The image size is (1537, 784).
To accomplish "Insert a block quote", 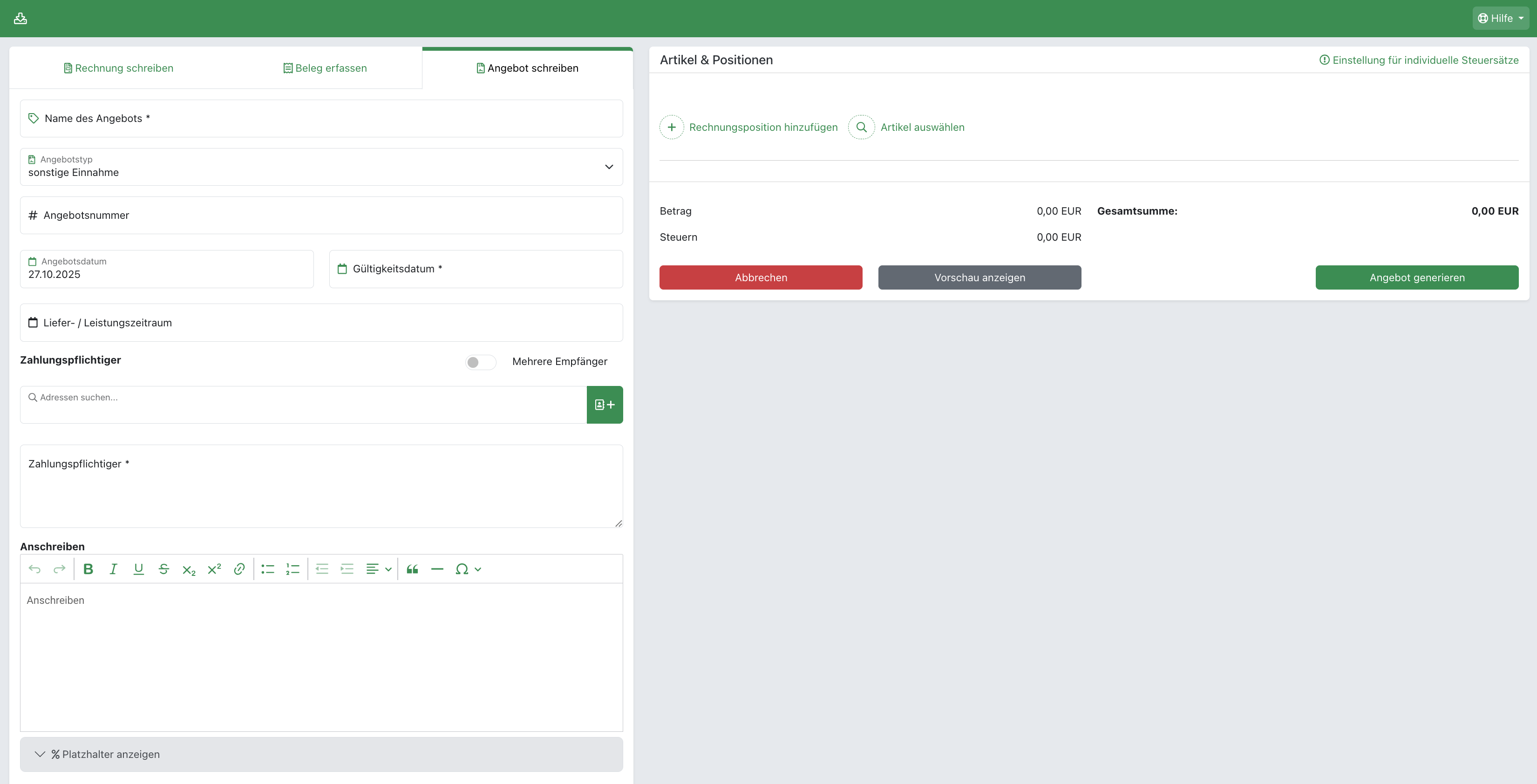I will point(412,569).
